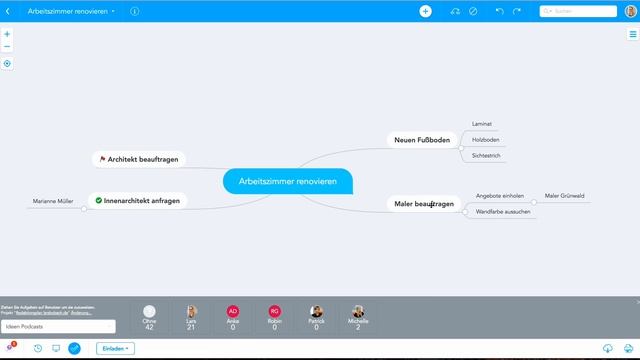This screenshot has height=360, width=640.
Task: Click Patrick's avatar in assignee bar
Action: pos(316,311)
